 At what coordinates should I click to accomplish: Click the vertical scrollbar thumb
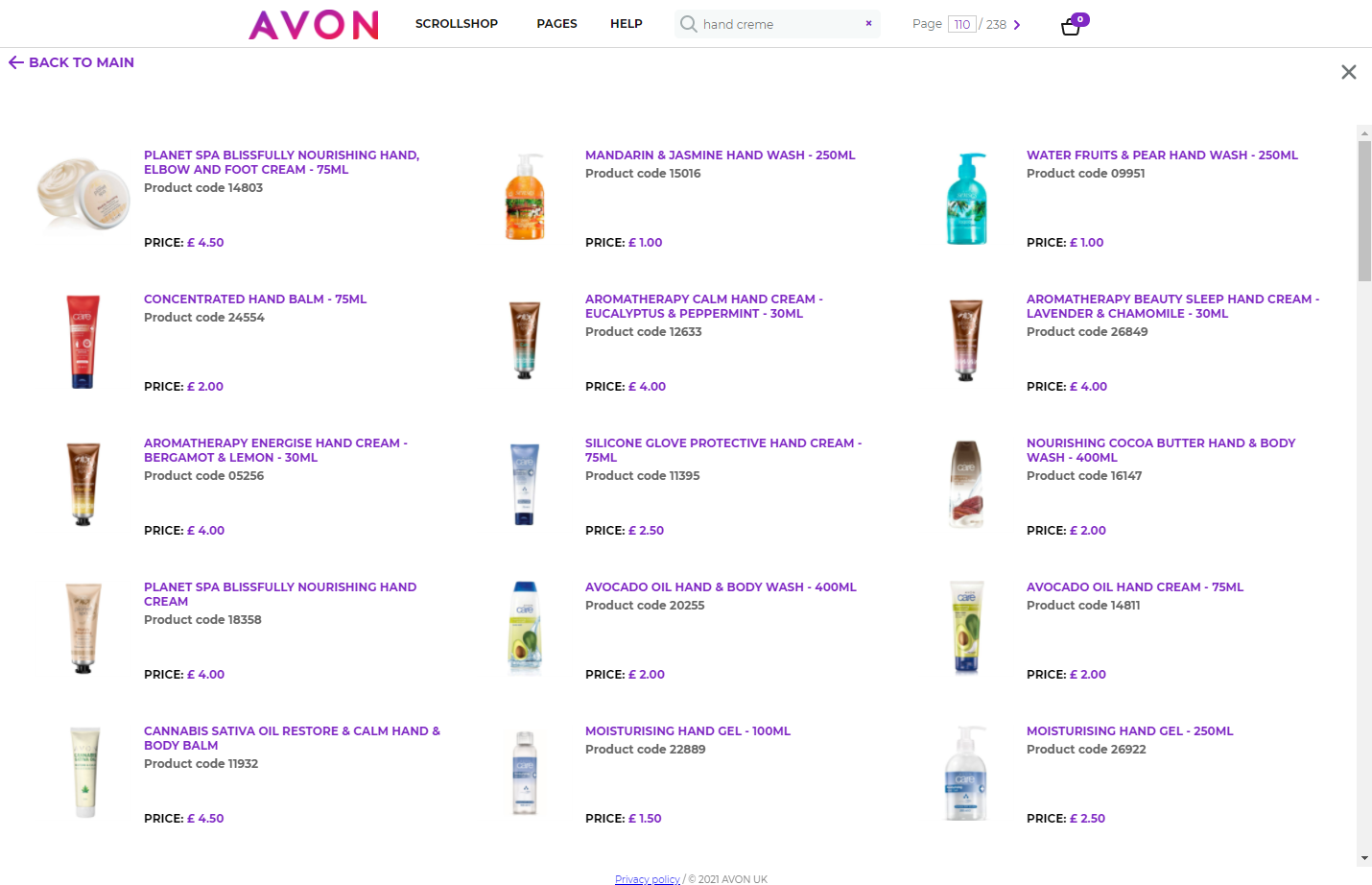coord(1364,211)
